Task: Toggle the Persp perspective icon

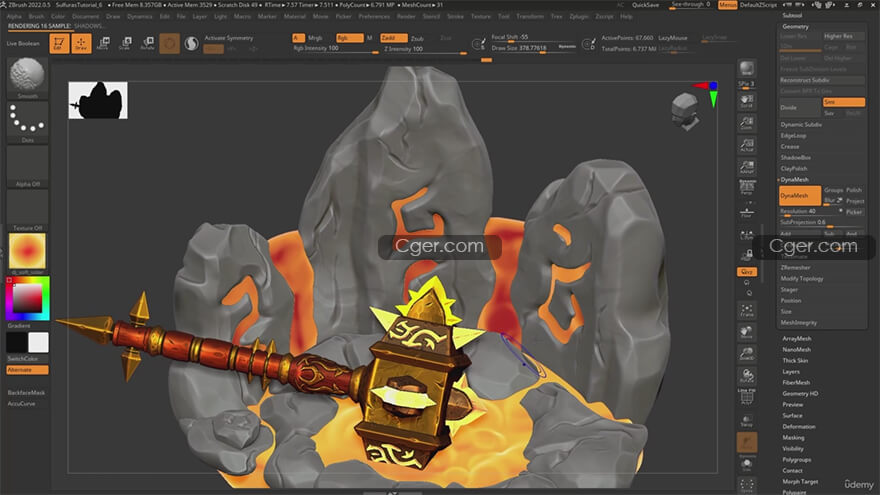Action: [746, 188]
